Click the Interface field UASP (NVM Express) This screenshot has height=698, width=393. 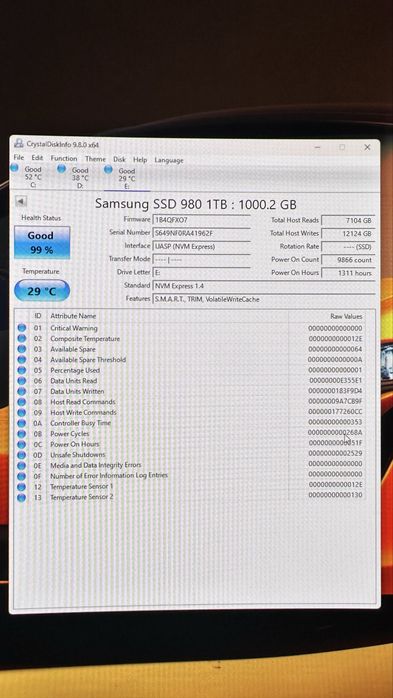point(201,246)
